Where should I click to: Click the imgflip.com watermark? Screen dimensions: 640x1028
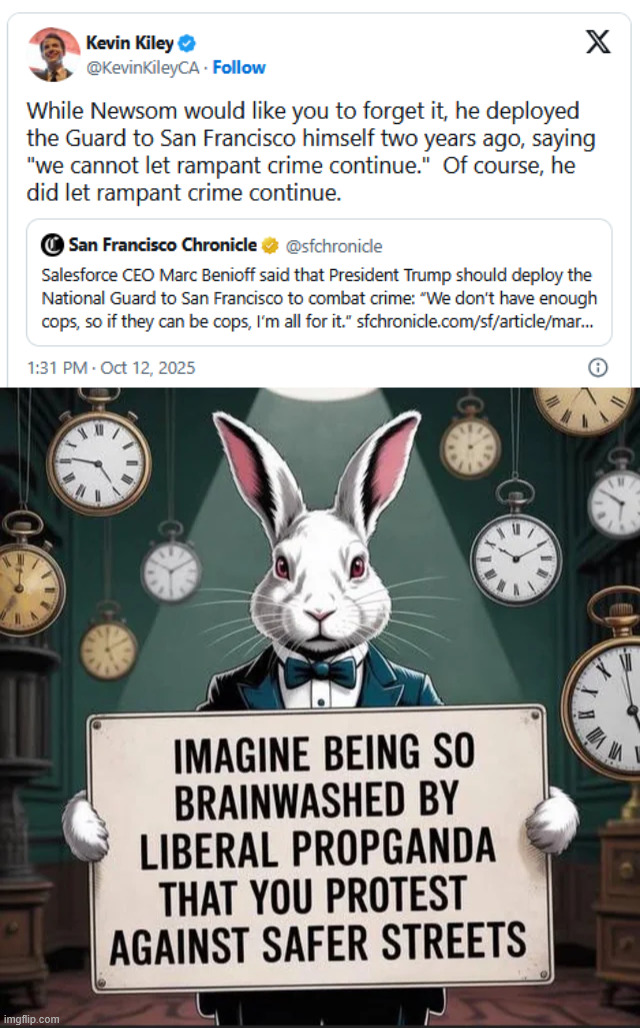coord(31,1019)
